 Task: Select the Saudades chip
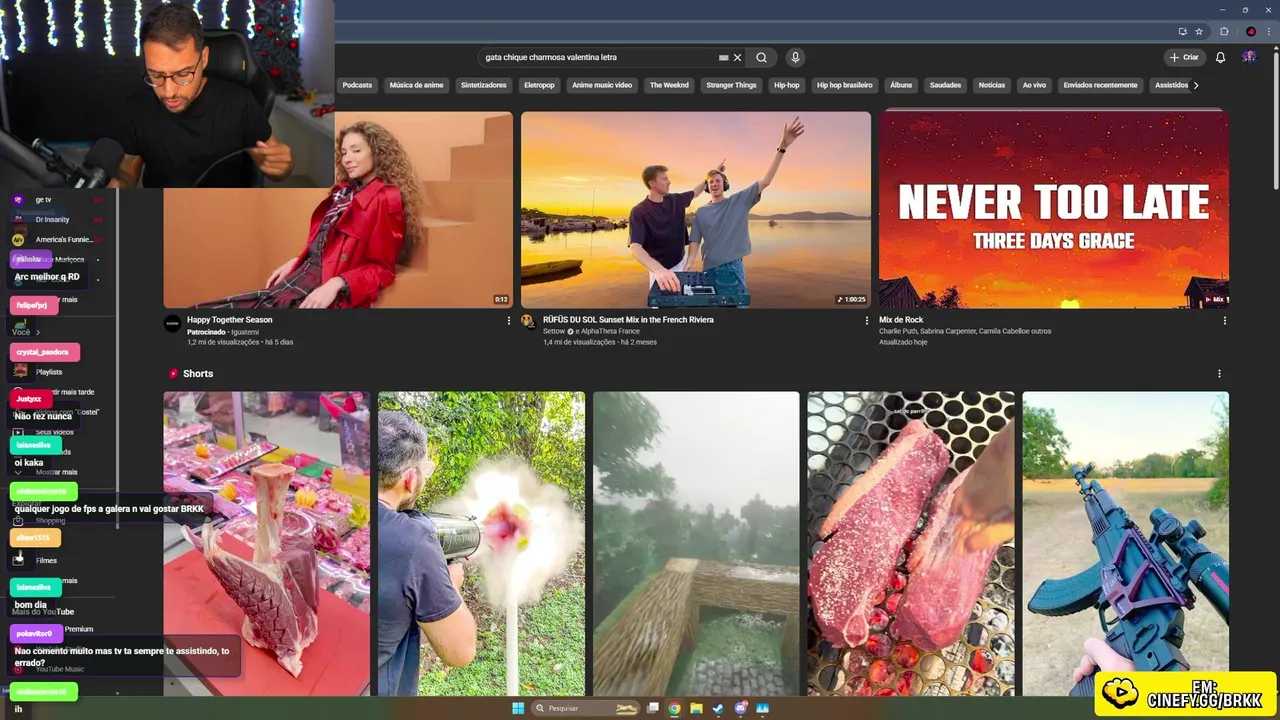pyautogui.click(x=945, y=85)
